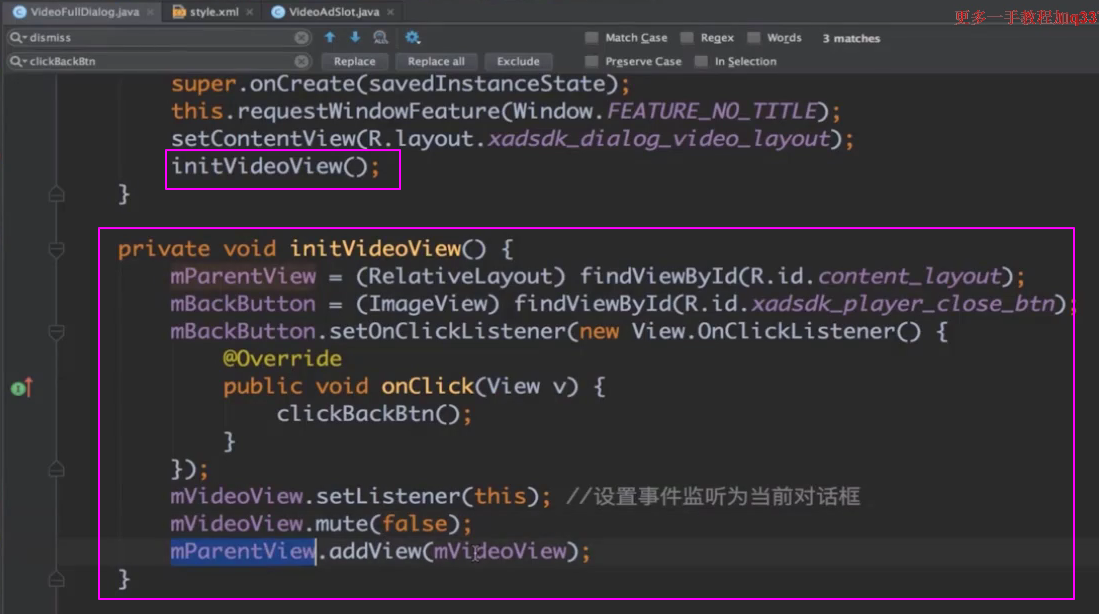Check the Preserve Case option
This screenshot has height=614, width=1099.
pyautogui.click(x=592, y=62)
